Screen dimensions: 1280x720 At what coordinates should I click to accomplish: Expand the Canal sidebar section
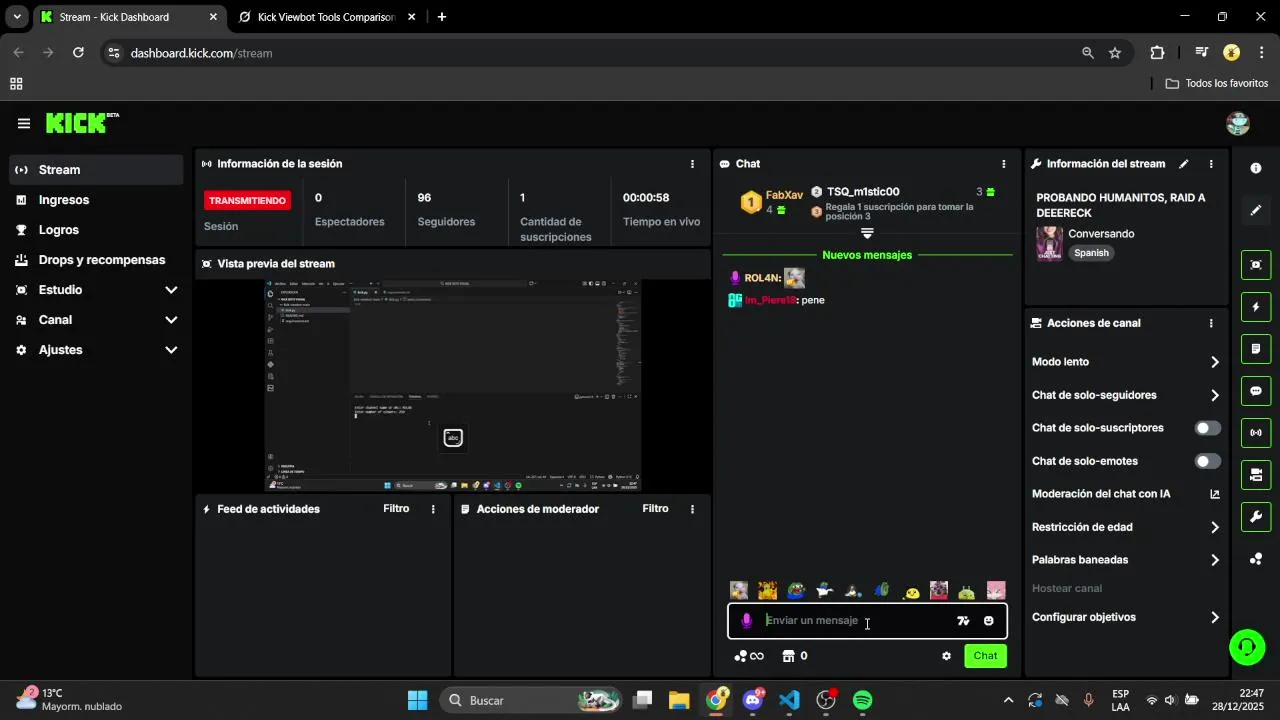tap(96, 320)
